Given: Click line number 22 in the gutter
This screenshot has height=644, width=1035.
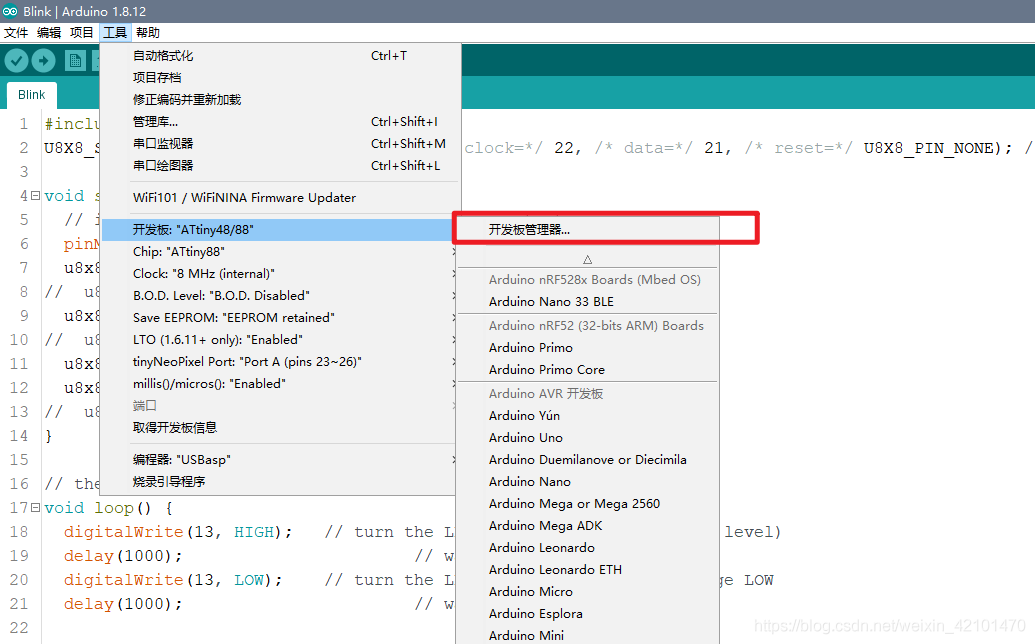Looking at the screenshot, I should pos(19,628).
